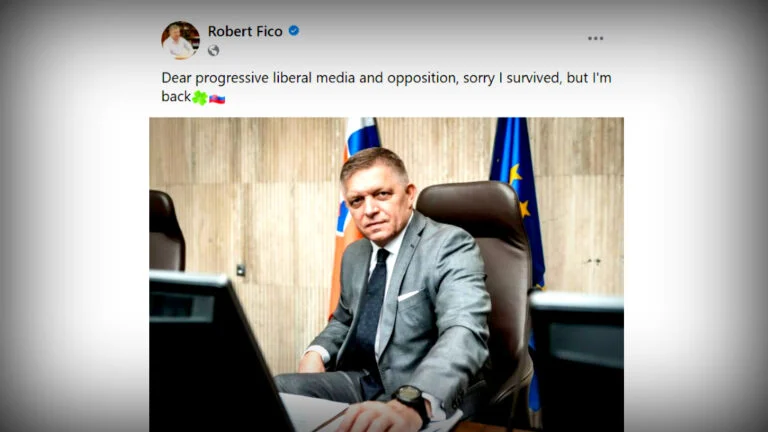Click the wall switch on wooden panel
Image resolution: width=768 pixels, height=432 pixels.
(x=240, y=270)
